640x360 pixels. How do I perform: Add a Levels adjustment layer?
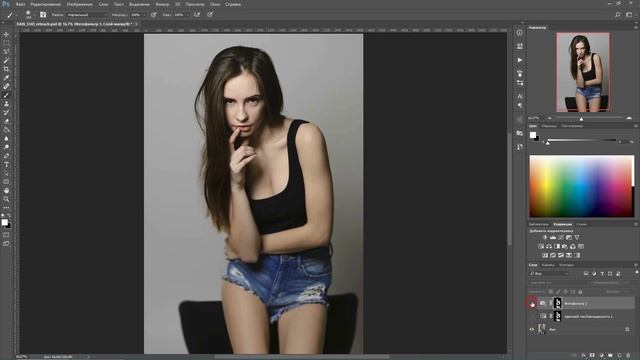coord(553,238)
